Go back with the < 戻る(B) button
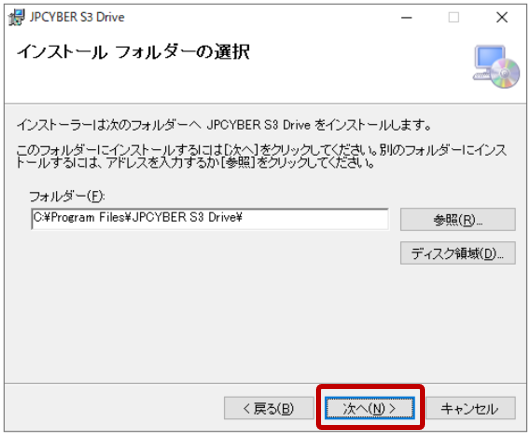The height and width of the screenshot is (436, 531). [x=269, y=408]
